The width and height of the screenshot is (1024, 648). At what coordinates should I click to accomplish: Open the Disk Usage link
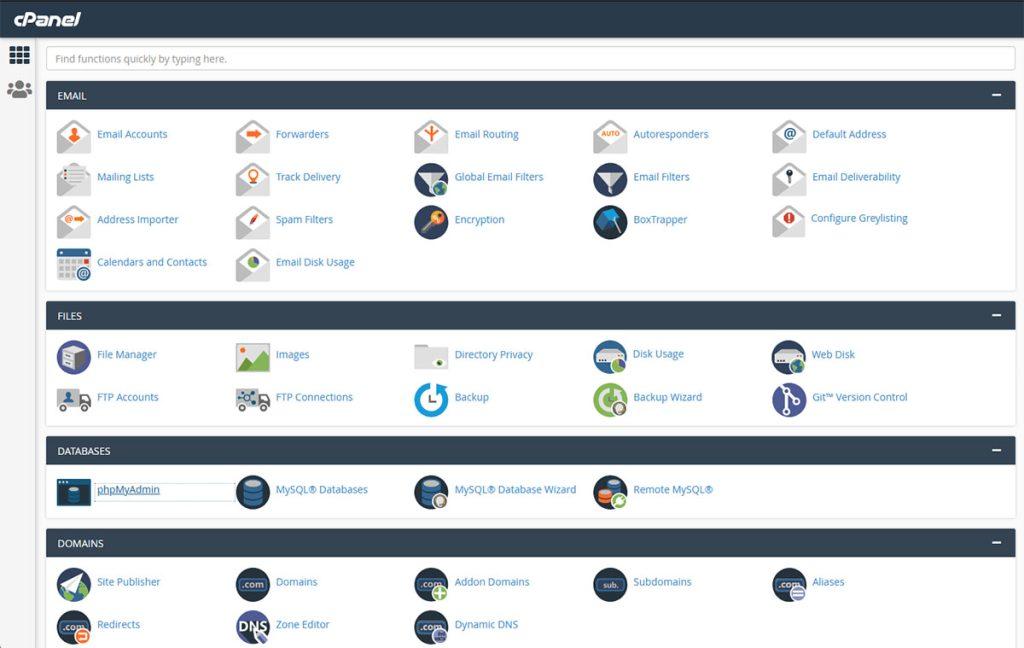(658, 353)
